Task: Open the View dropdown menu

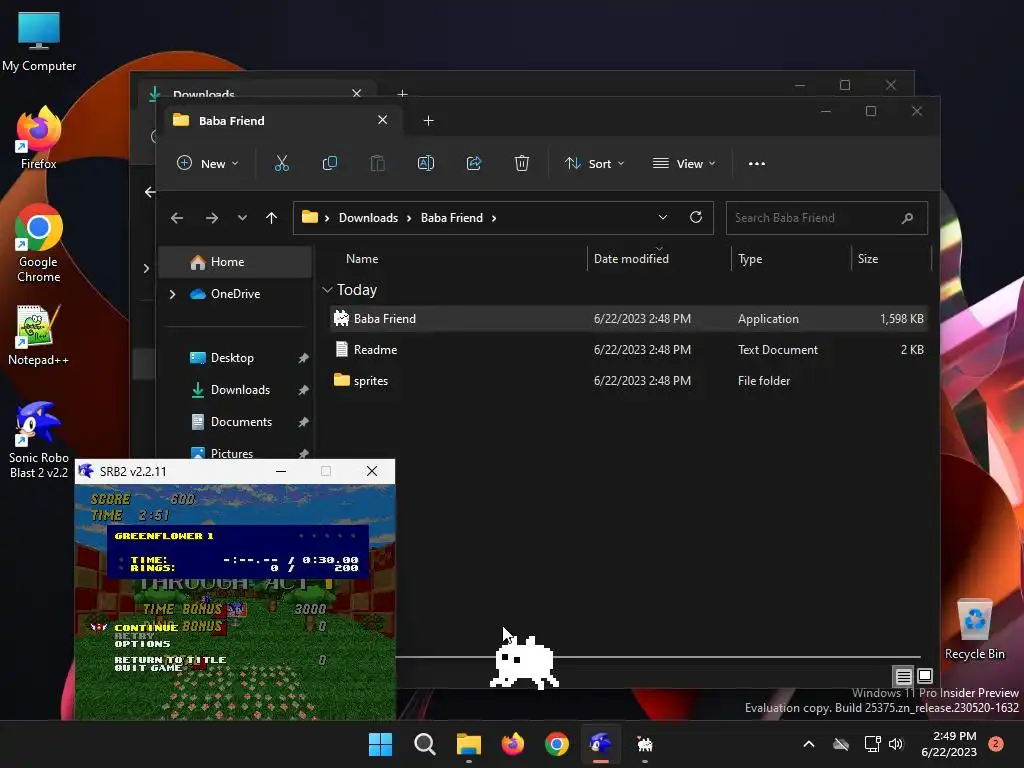Action: 684,163
